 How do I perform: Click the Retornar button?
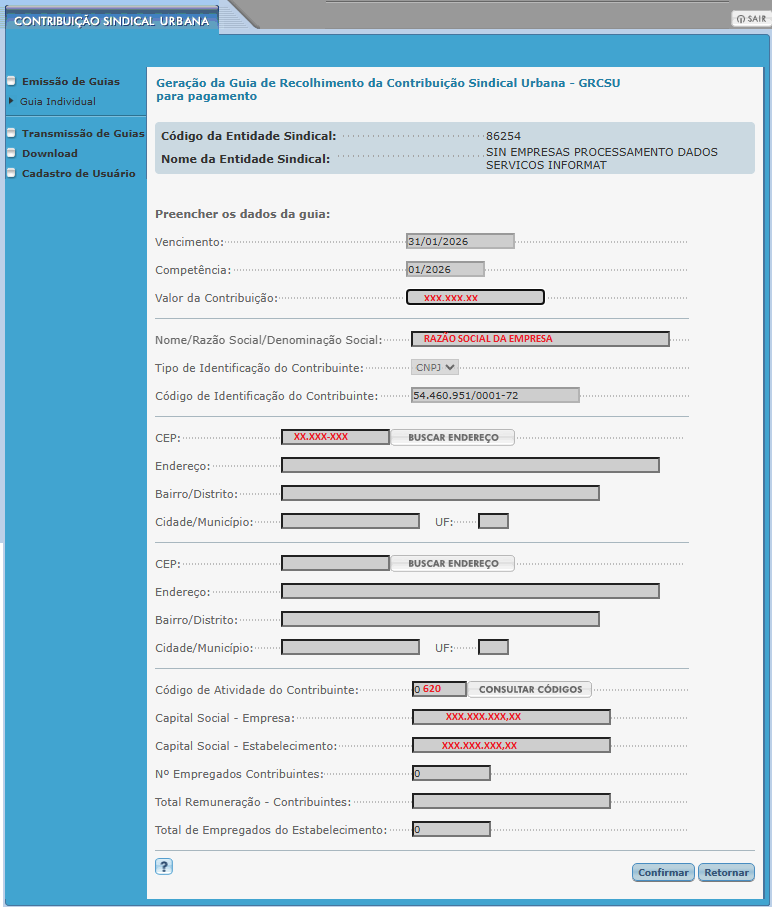click(x=726, y=872)
